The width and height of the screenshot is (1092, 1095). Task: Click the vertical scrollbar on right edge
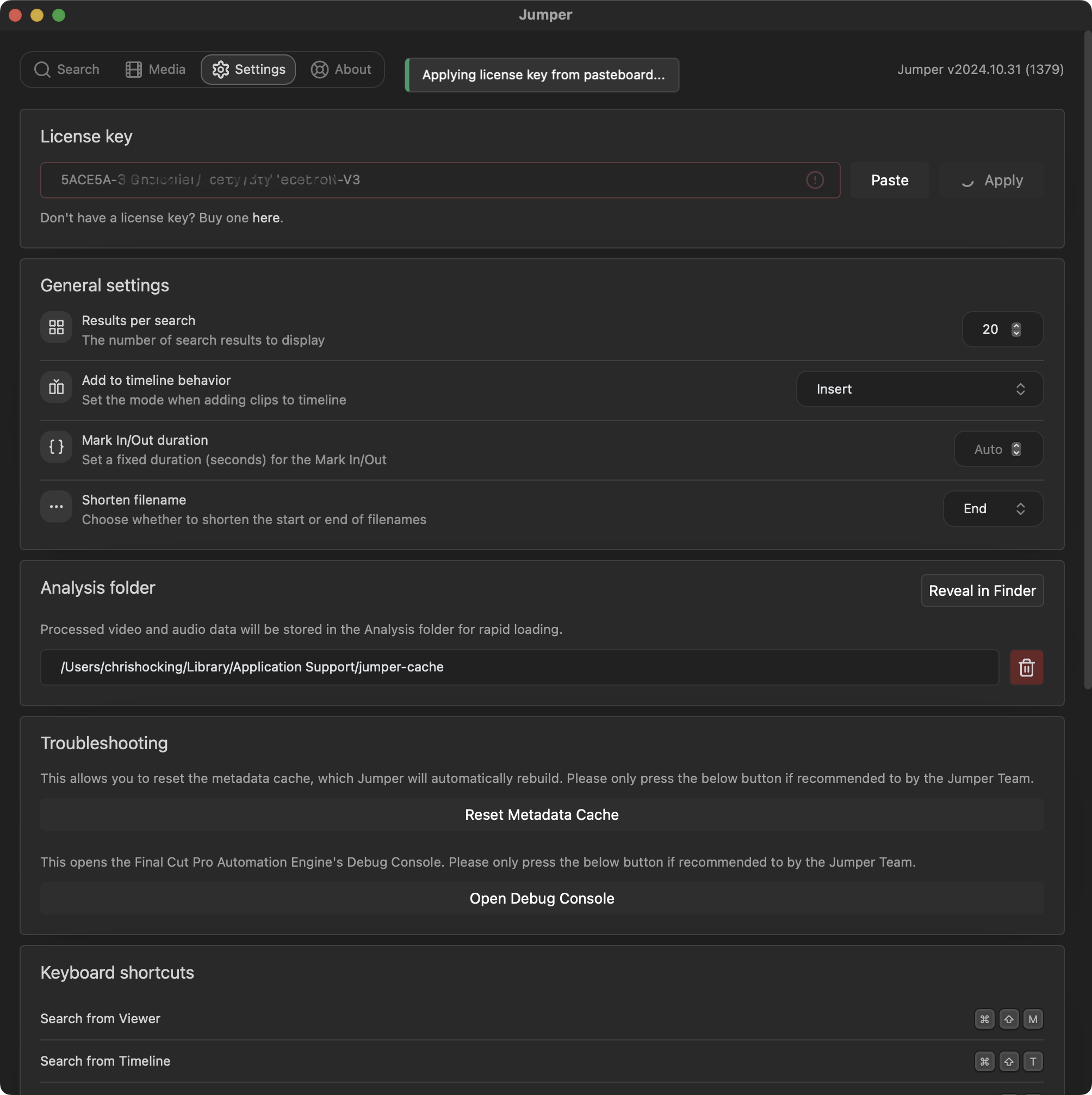coord(1087,363)
